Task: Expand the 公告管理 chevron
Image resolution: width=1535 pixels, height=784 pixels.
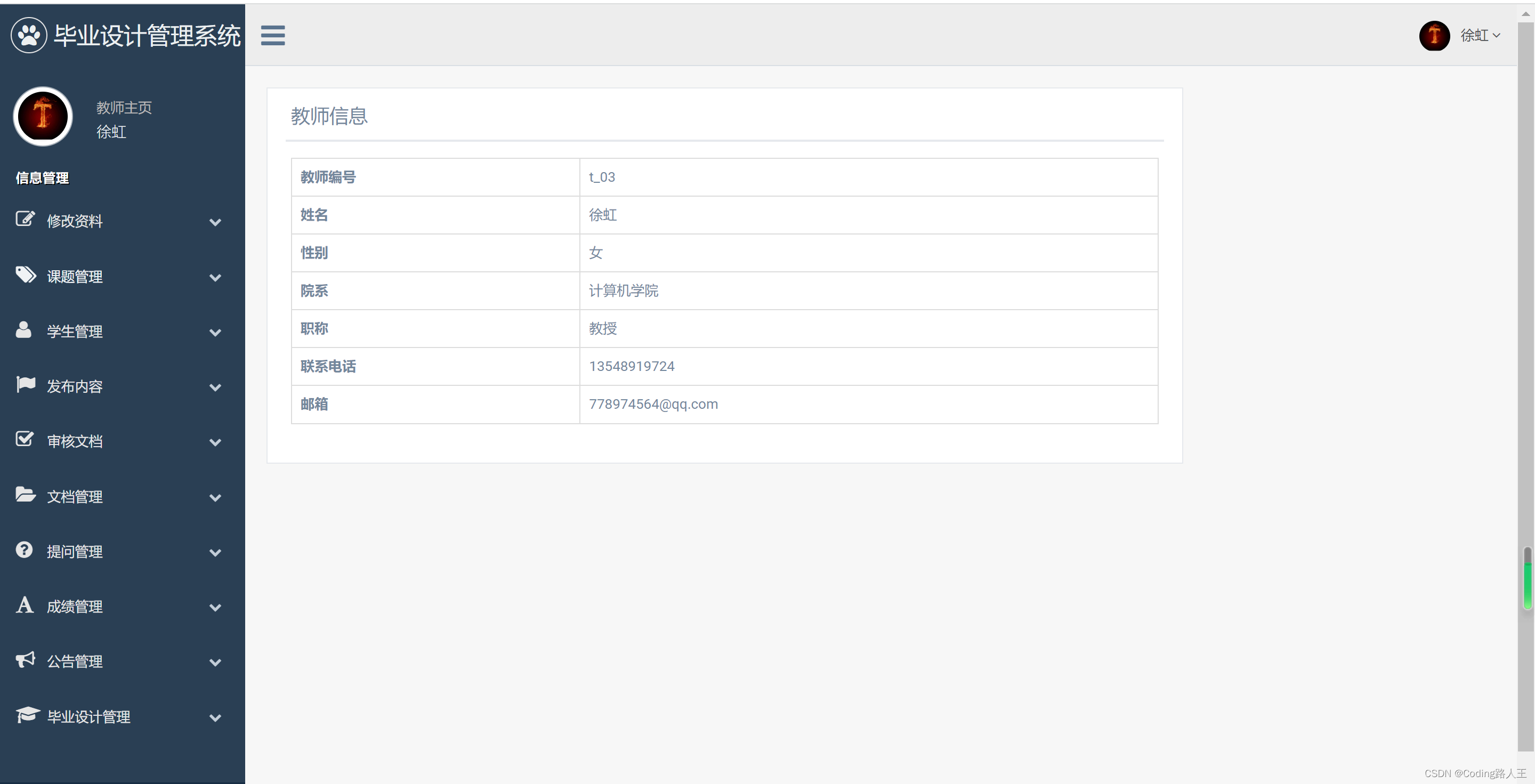Action: (x=216, y=662)
